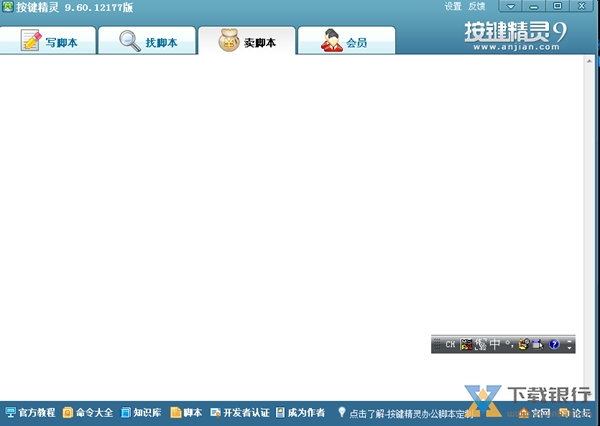The width and height of the screenshot is (600, 426).
Task: Open the IME language bar options arrow
Action: pos(569,348)
